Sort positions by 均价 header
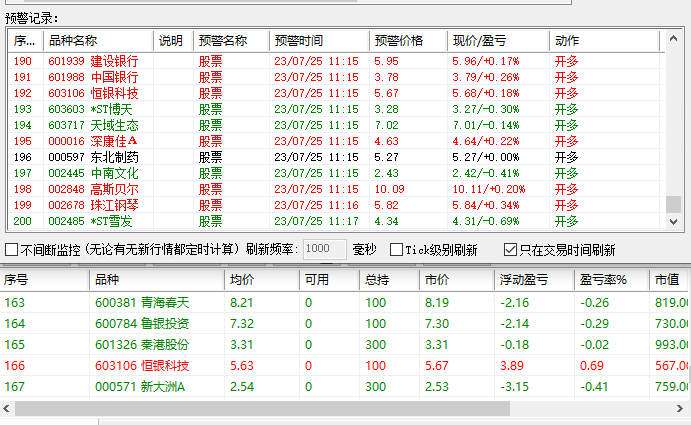 coord(262,280)
